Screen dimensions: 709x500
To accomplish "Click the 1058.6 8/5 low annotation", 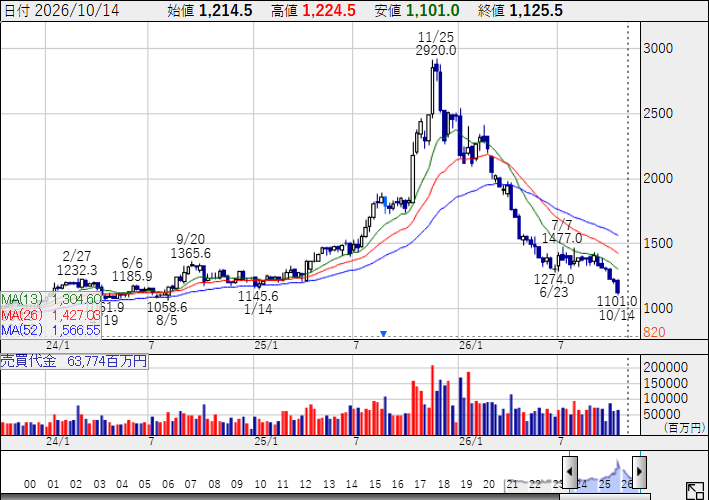I will point(167,314).
